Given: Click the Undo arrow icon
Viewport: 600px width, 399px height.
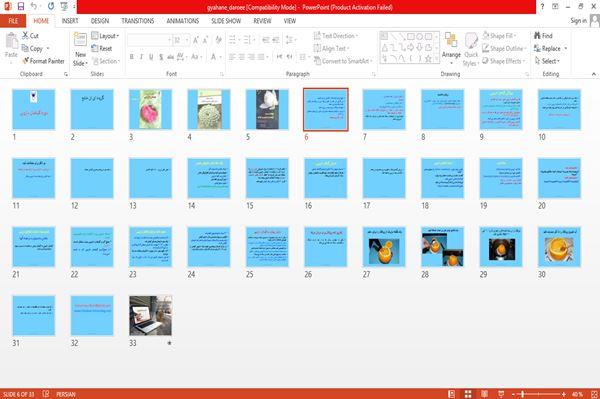Looking at the screenshot, I should click(x=34, y=6).
